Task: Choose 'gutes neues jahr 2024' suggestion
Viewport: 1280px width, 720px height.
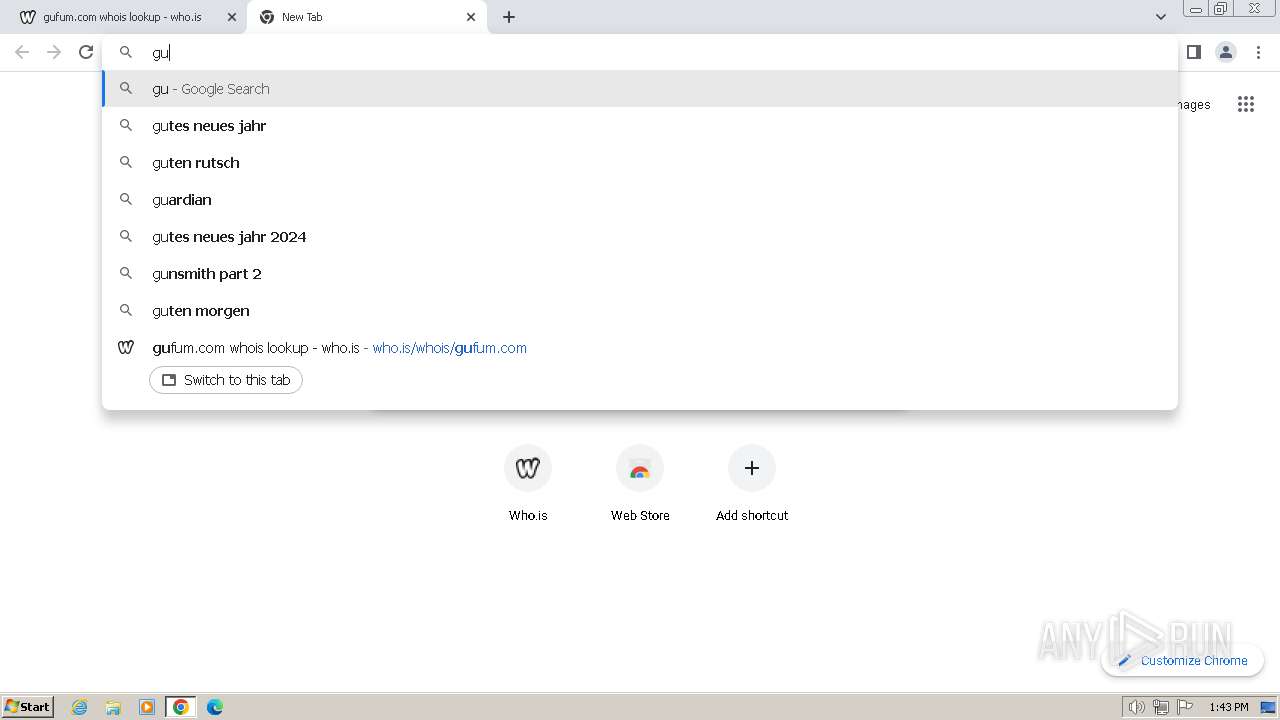Action: 640,237
